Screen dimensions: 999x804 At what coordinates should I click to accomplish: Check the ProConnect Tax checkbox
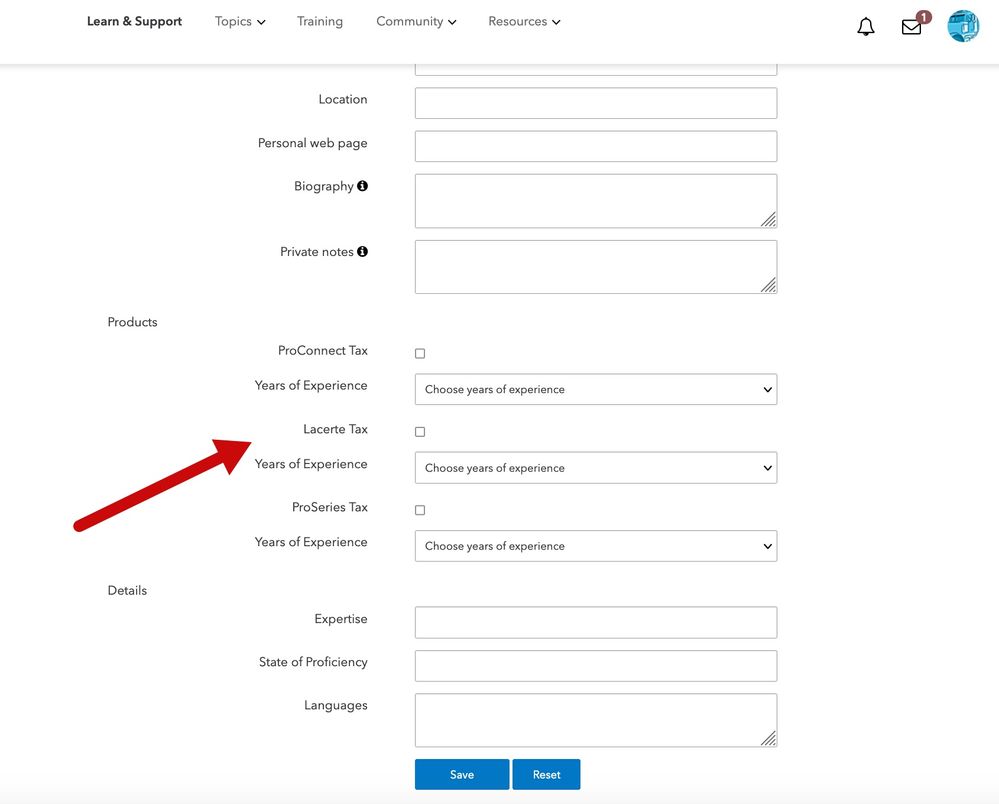click(420, 354)
